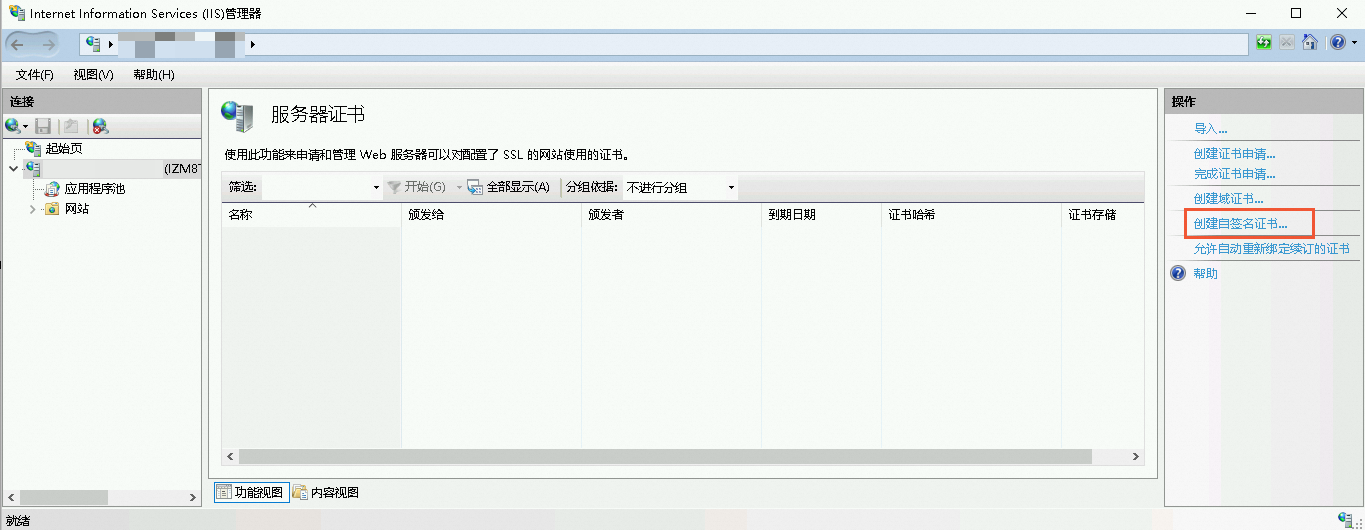Click the Forward navigation arrow
This screenshot has height=530, width=1365.
pyautogui.click(x=47, y=44)
